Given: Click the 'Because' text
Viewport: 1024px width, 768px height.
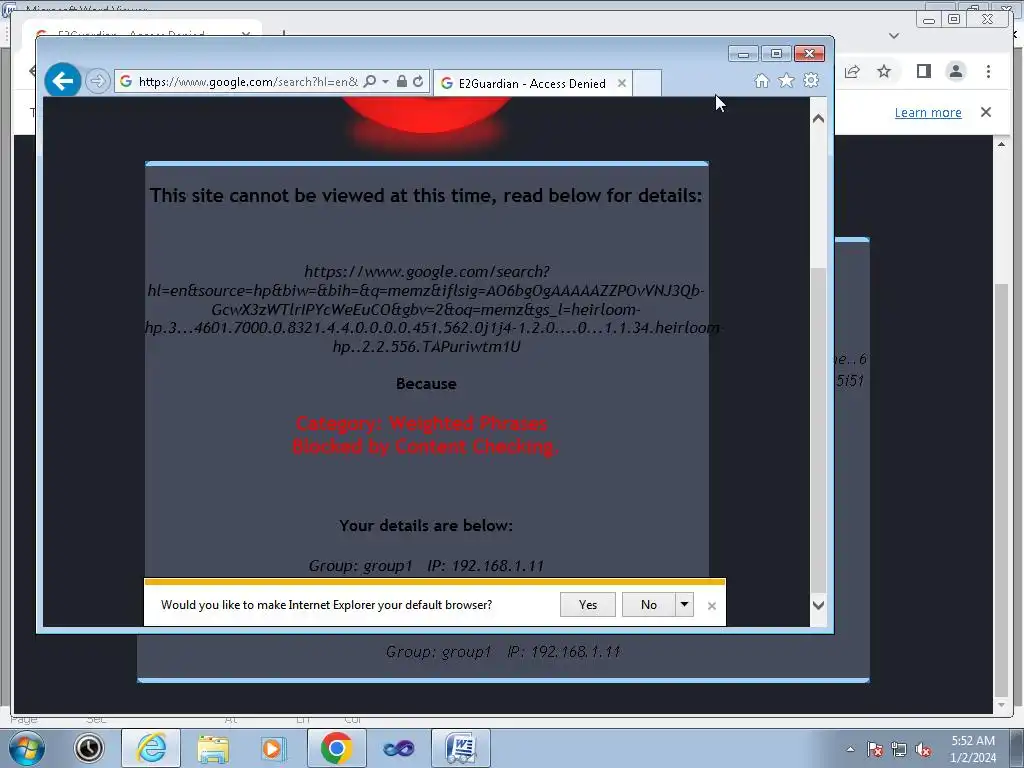Looking at the screenshot, I should click(426, 384).
